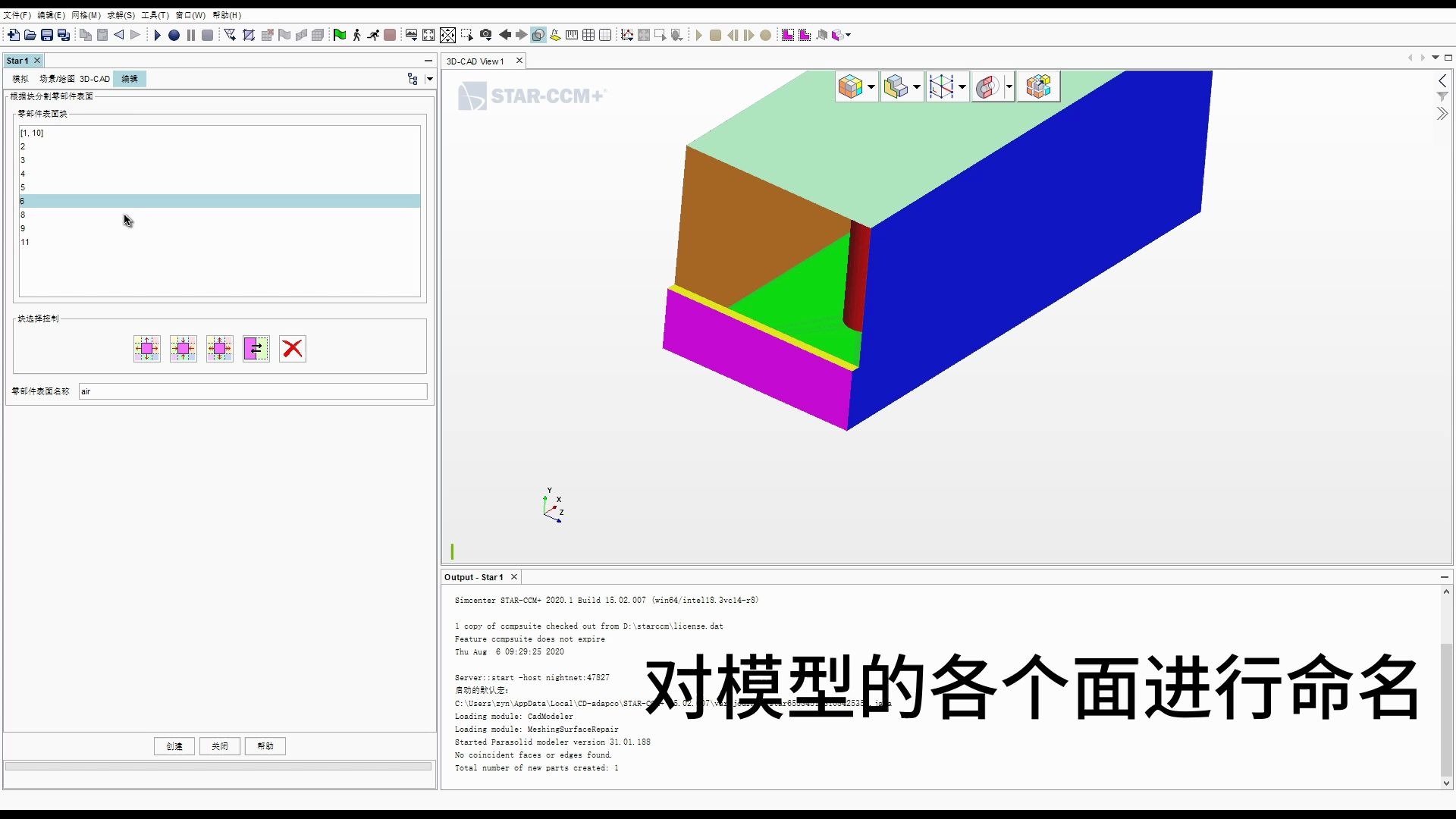Select patch 9 in the list

tap(219, 228)
